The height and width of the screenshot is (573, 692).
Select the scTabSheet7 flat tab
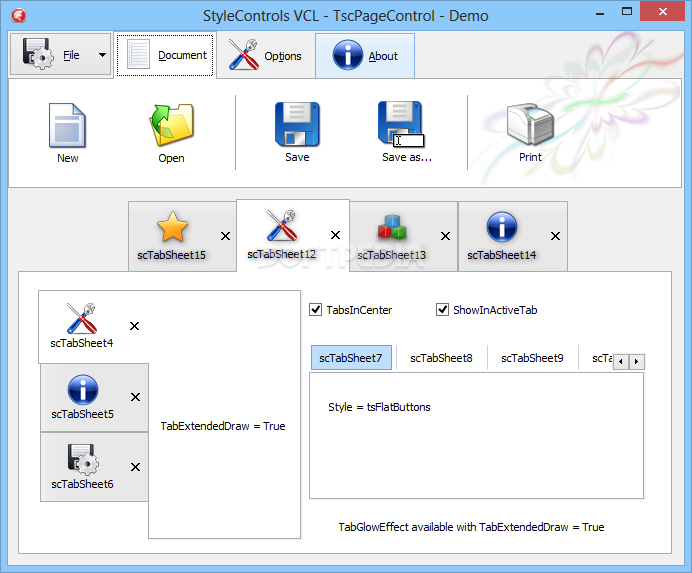[351, 358]
